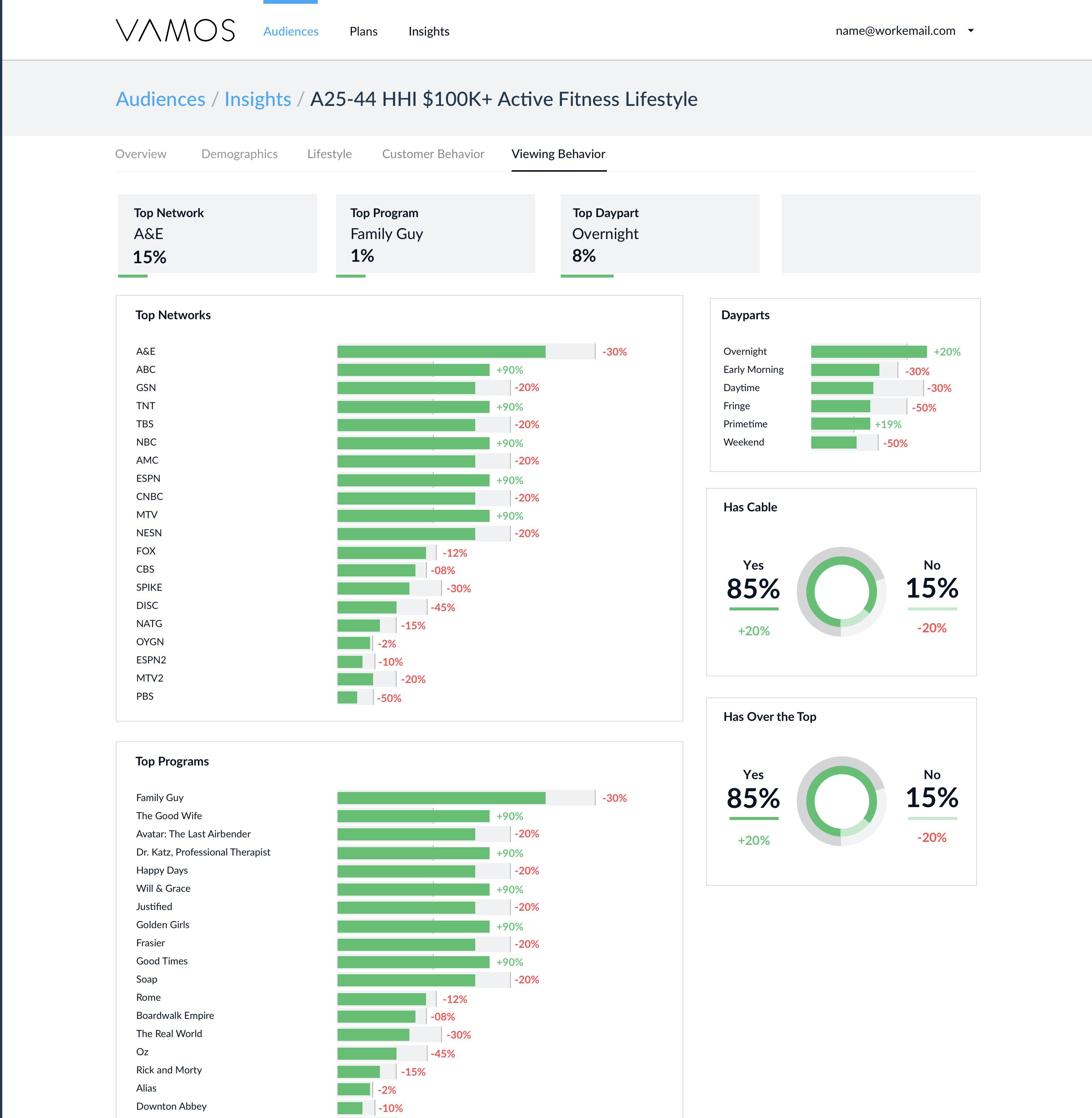This screenshot has height=1118, width=1092.
Task: Click the Overnight daypart bar
Action: coord(868,351)
